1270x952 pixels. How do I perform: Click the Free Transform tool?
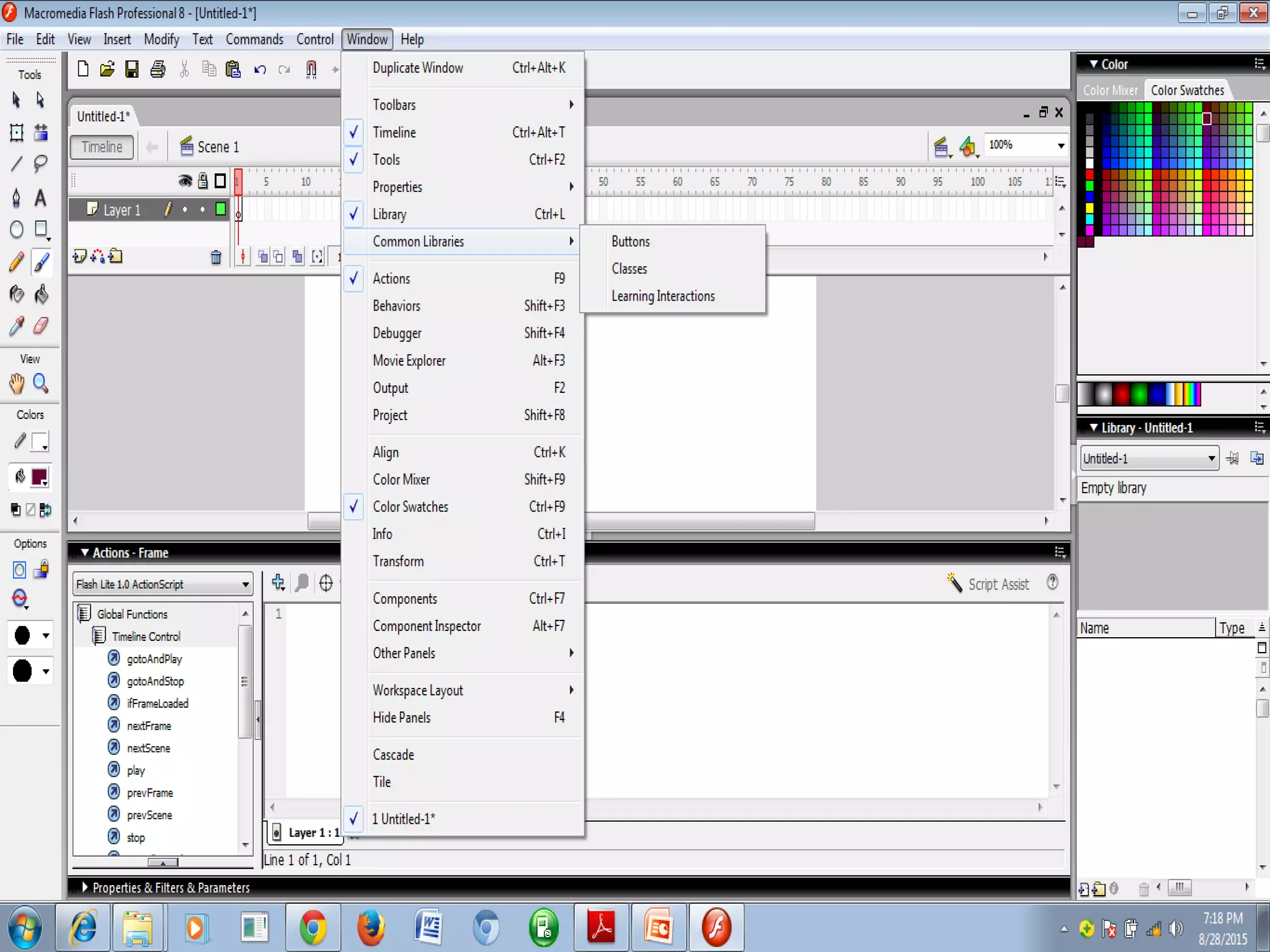tap(17, 132)
